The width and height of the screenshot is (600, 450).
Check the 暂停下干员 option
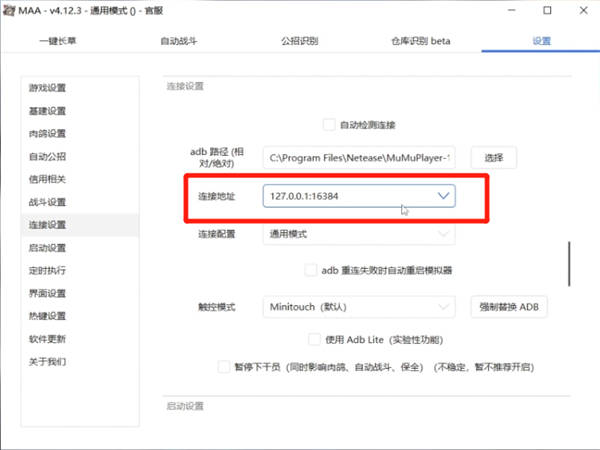224,367
